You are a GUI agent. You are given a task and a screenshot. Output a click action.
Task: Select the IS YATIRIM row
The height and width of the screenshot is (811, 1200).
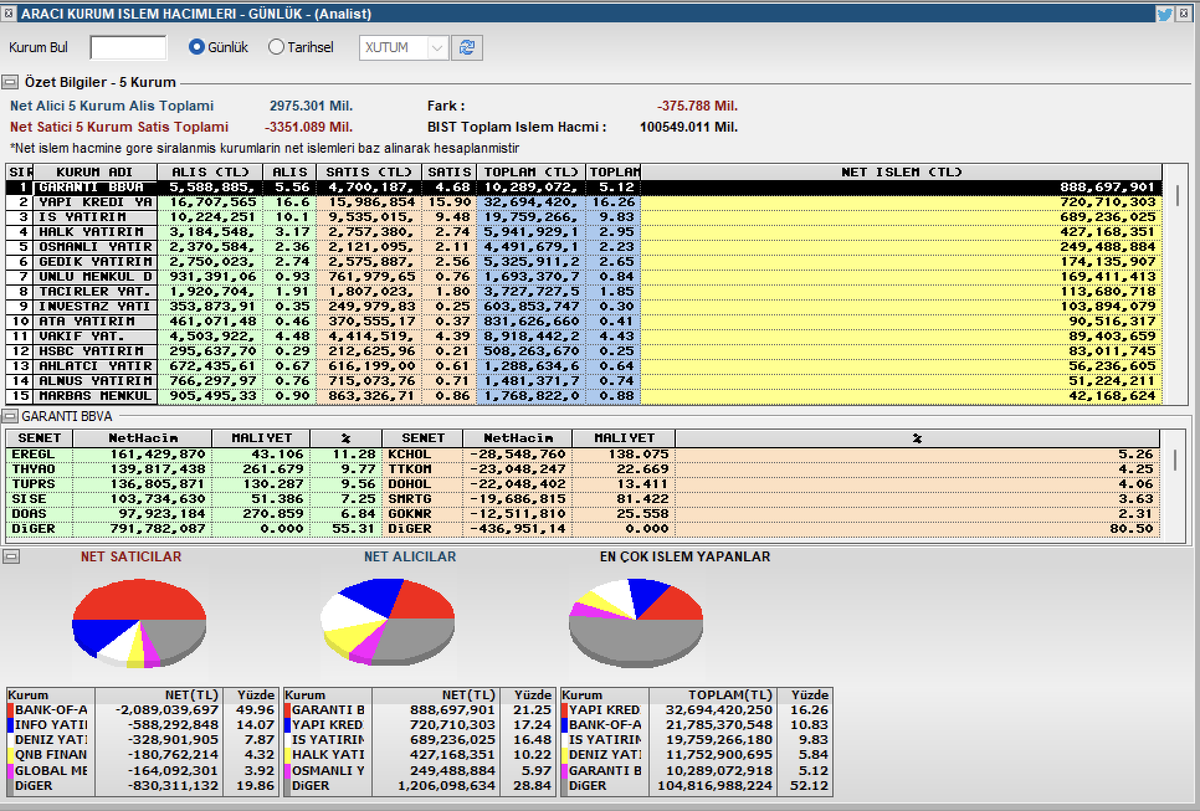pyautogui.click(x=584, y=217)
